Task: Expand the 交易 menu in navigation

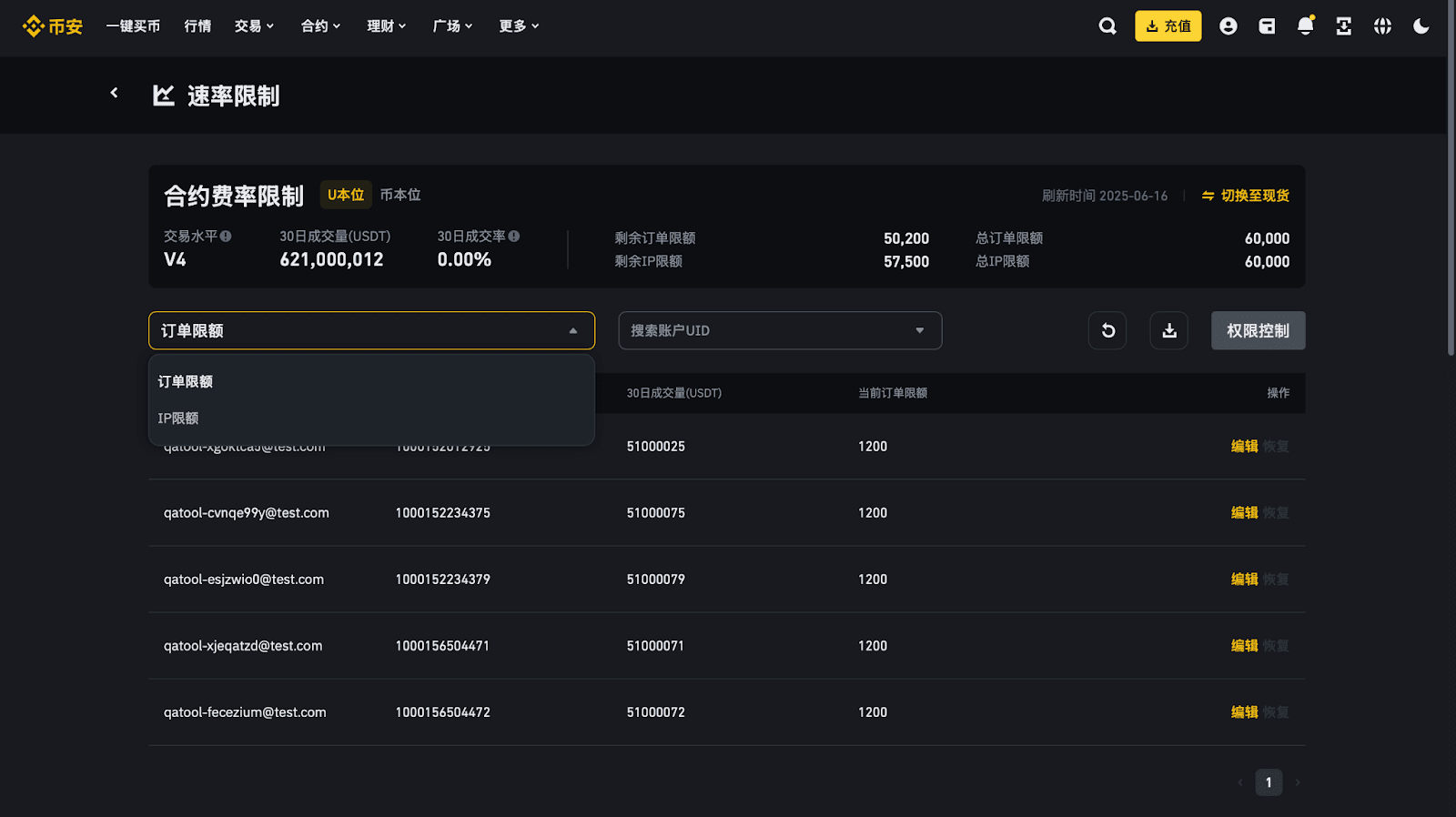Action: pyautogui.click(x=254, y=26)
